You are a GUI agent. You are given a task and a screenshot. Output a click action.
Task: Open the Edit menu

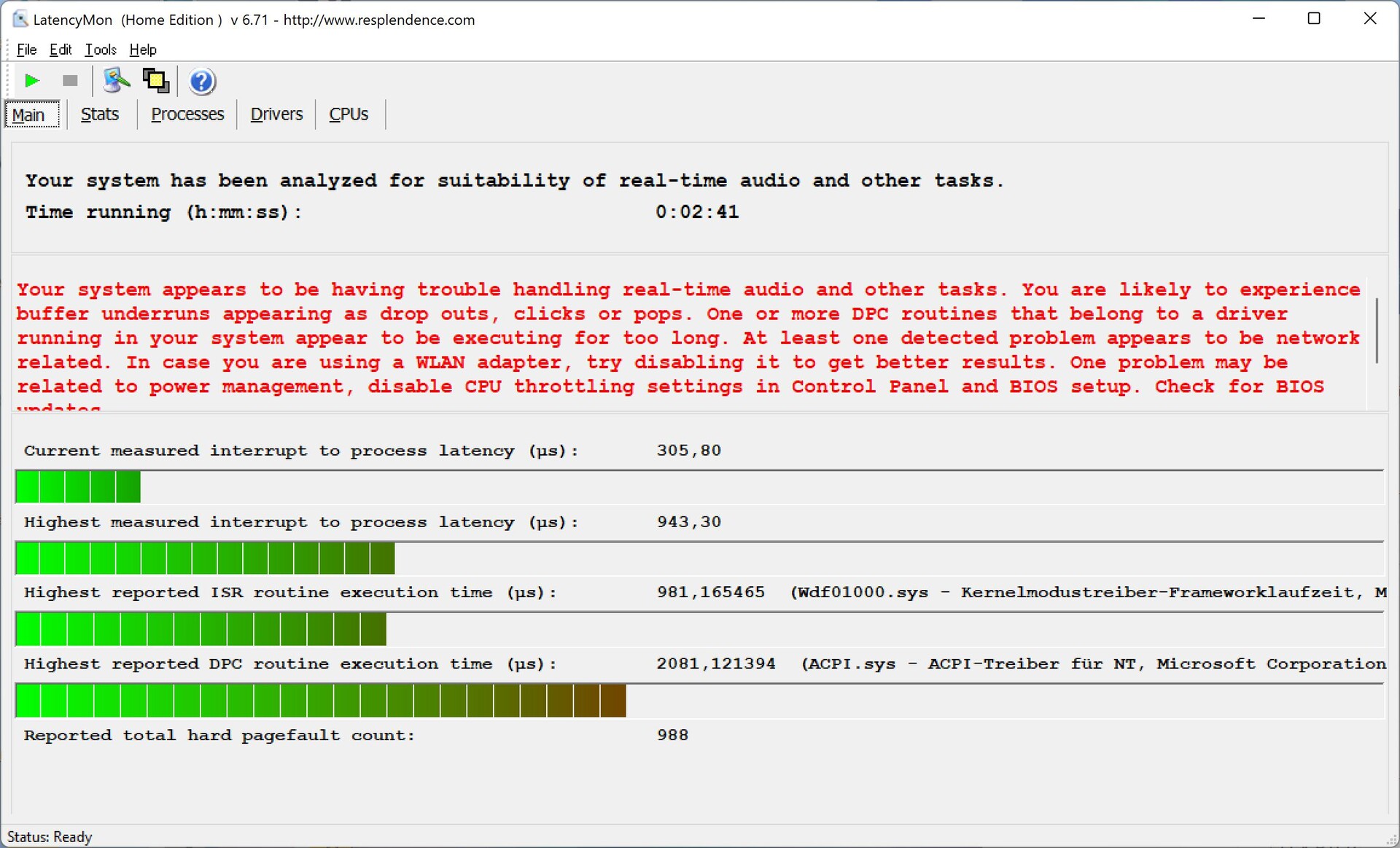(61, 50)
